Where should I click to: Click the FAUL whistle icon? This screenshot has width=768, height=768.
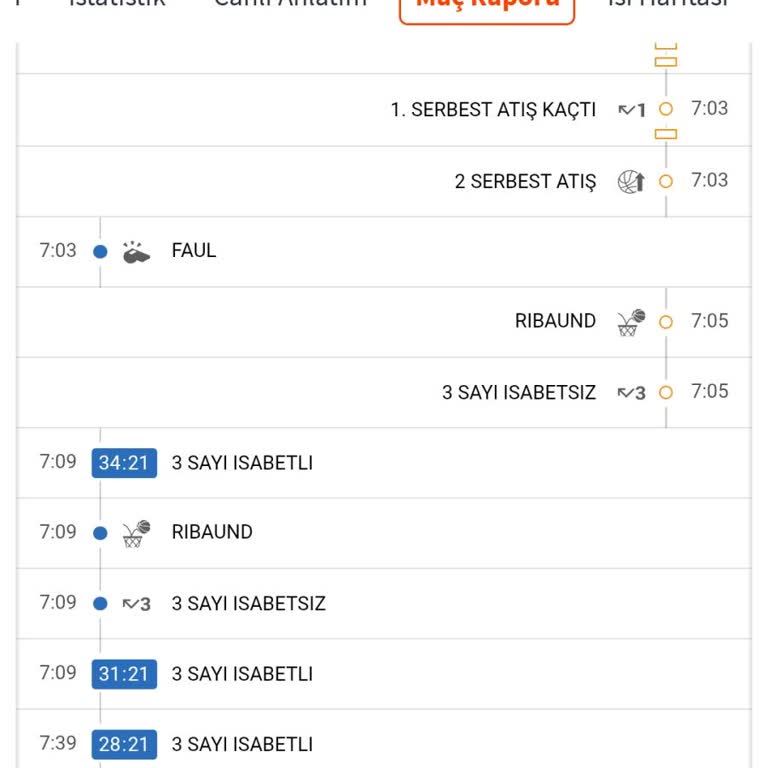point(136,252)
